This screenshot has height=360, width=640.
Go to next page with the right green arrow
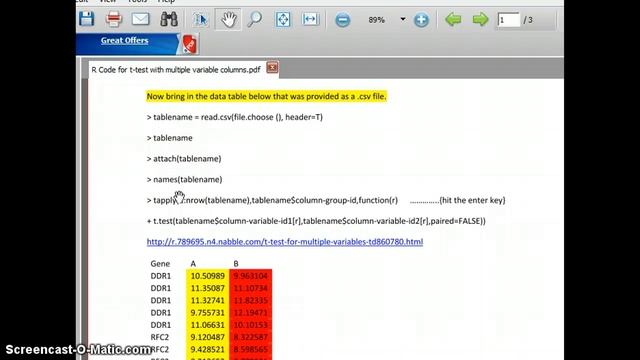(480, 19)
